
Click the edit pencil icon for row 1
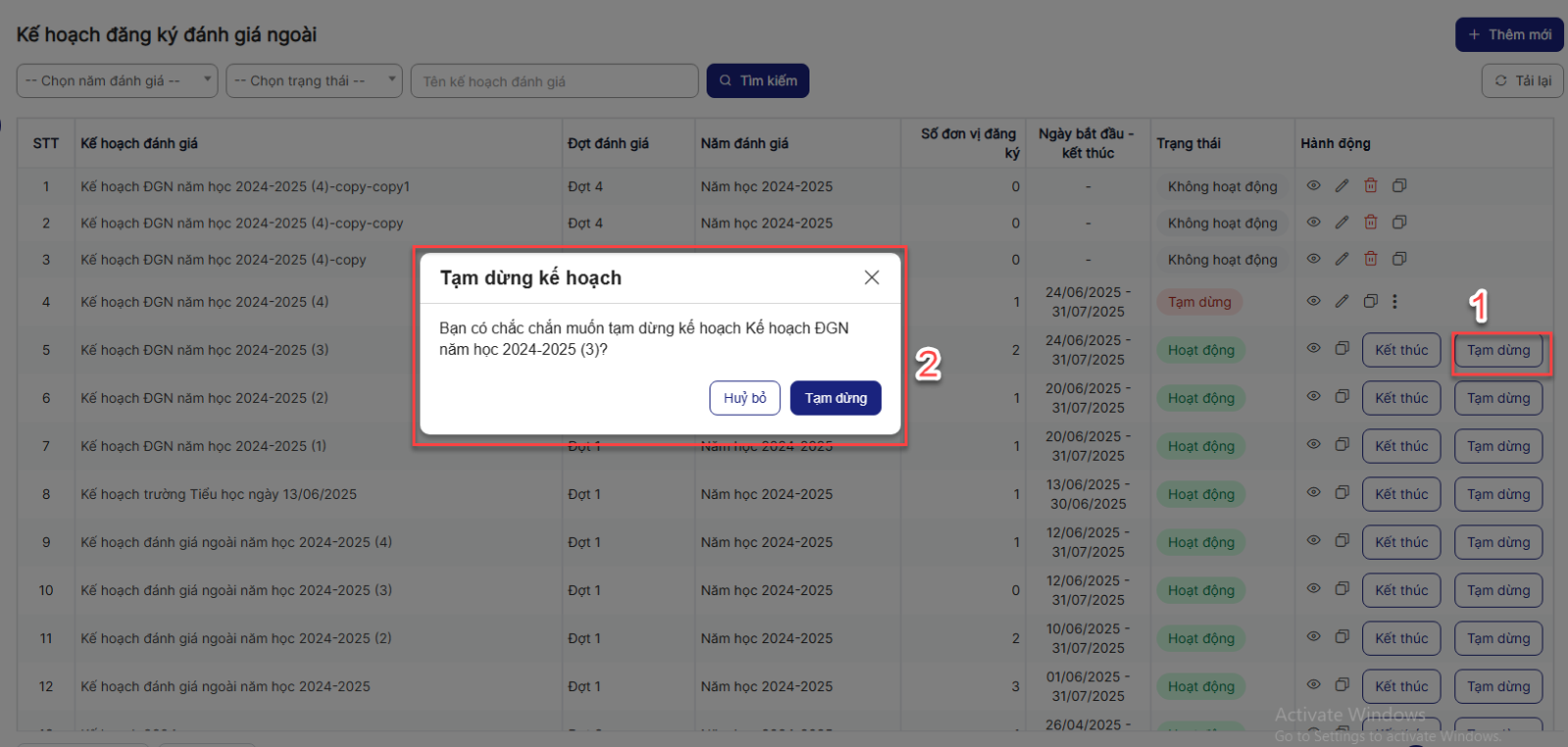[x=1342, y=185]
